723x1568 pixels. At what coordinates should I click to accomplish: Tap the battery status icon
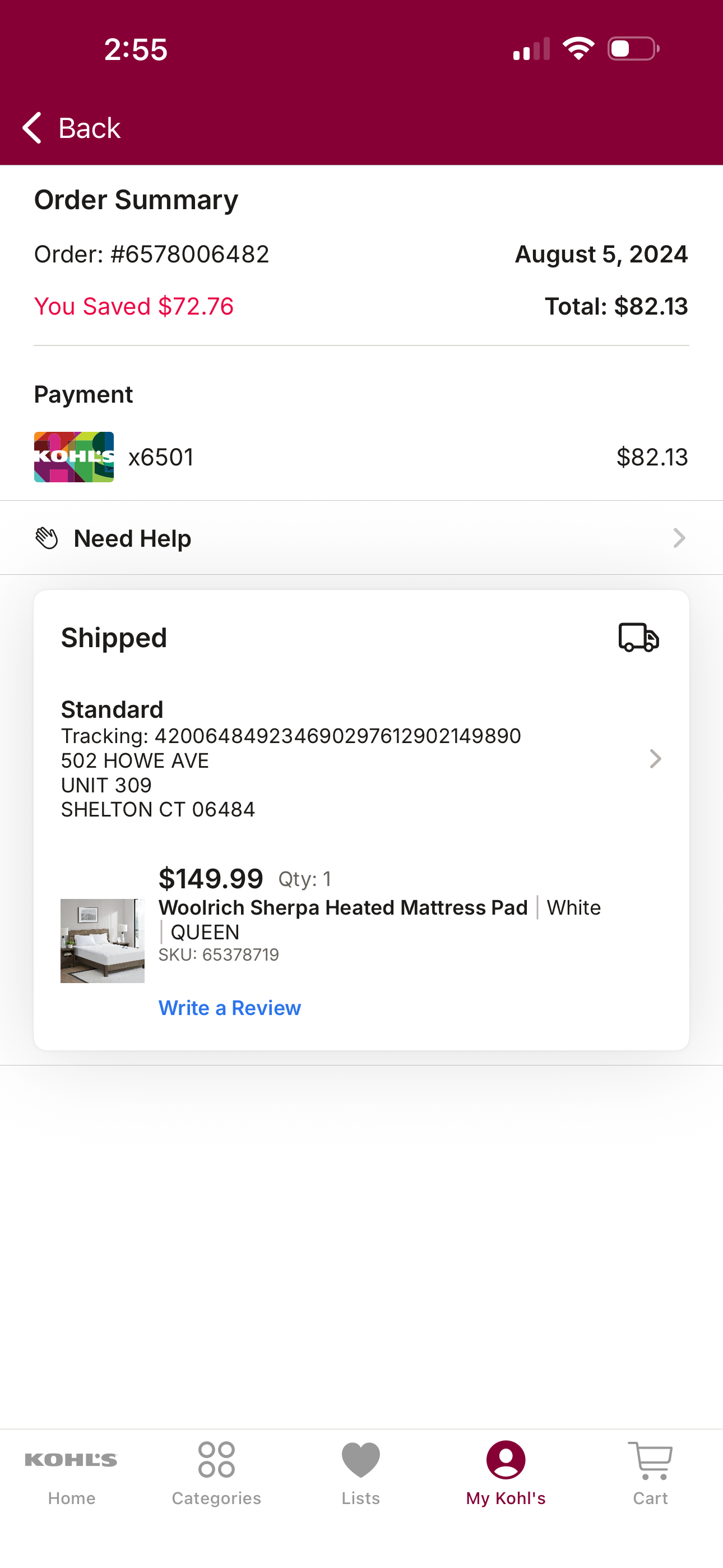(633, 49)
